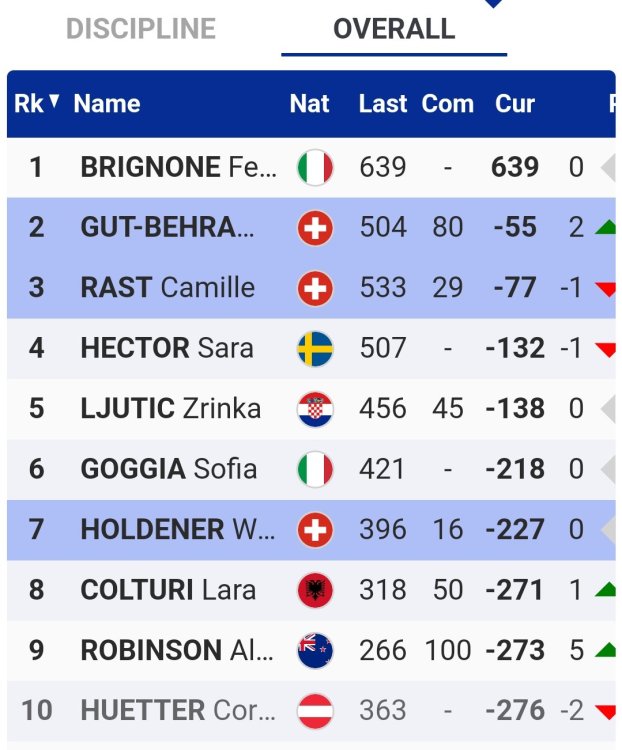Click Austria flag next to HUETTER

[x=315, y=711]
